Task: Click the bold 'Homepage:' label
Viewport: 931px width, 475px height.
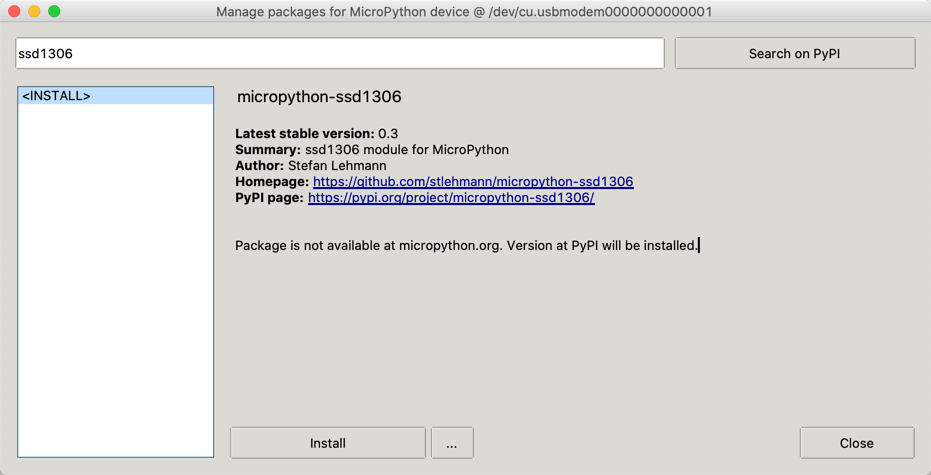Action: (272, 182)
